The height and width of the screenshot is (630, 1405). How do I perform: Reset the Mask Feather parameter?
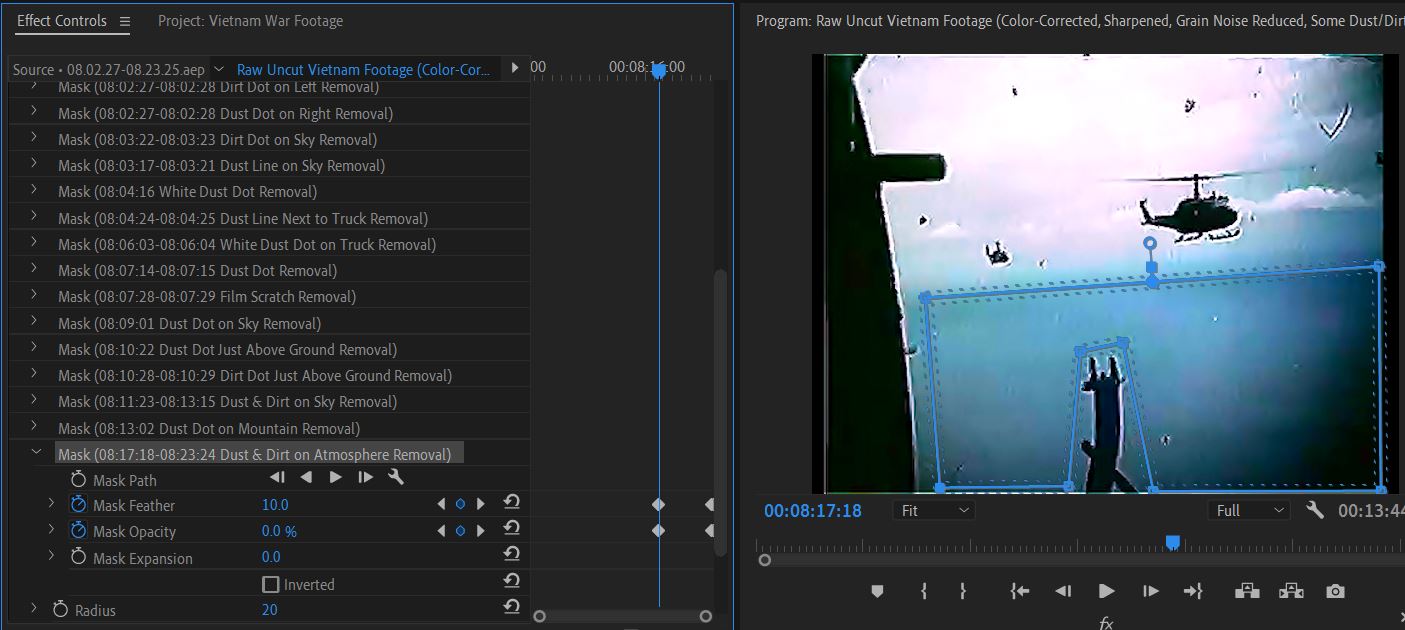coord(511,502)
